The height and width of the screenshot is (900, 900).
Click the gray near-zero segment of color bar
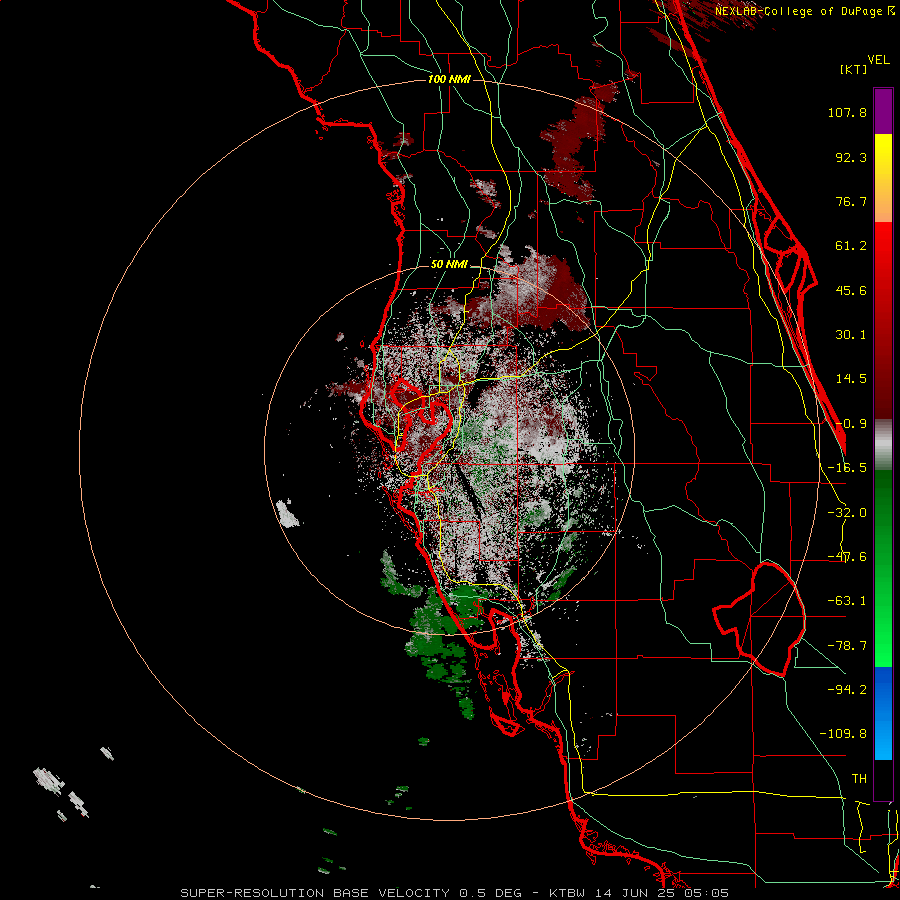coord(883,445)
